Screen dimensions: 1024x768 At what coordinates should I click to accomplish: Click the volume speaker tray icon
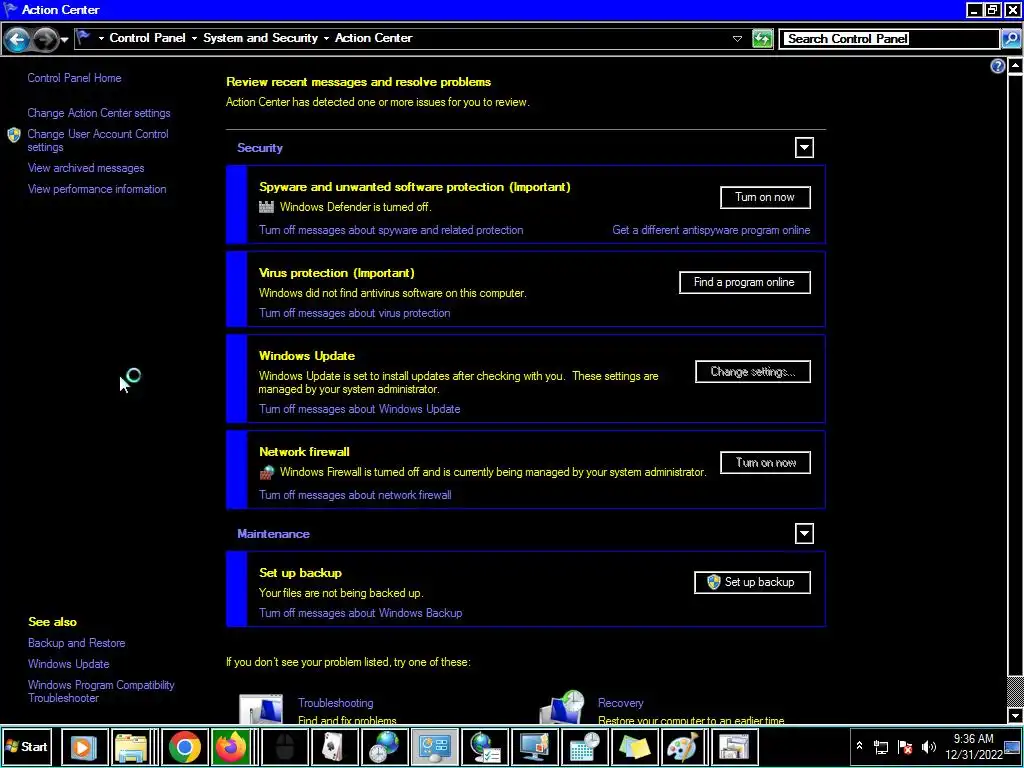[x=929, y=747]
